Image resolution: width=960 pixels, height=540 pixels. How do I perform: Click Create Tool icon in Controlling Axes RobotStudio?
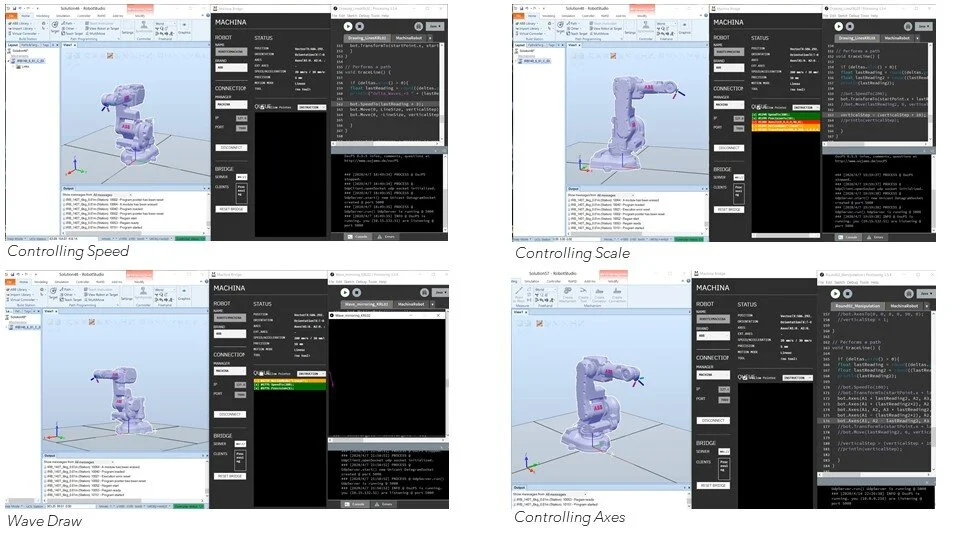[x=583, y=294]
